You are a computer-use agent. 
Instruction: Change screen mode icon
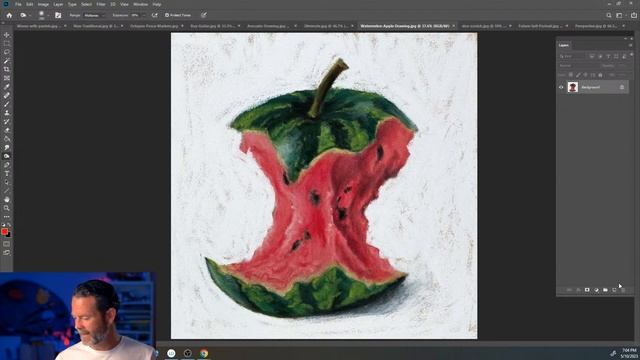7,253
